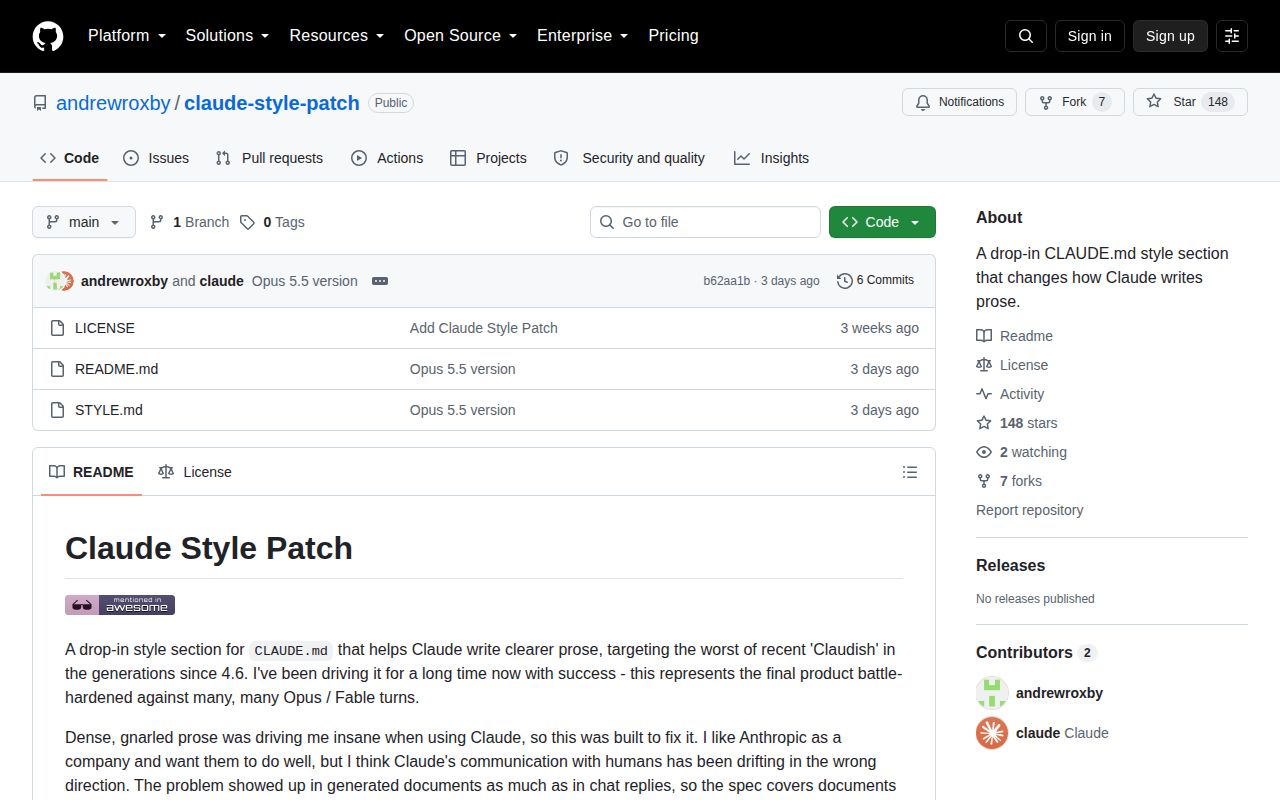
Task: Open the Activity pulse link
Action: coord(1011,394)
